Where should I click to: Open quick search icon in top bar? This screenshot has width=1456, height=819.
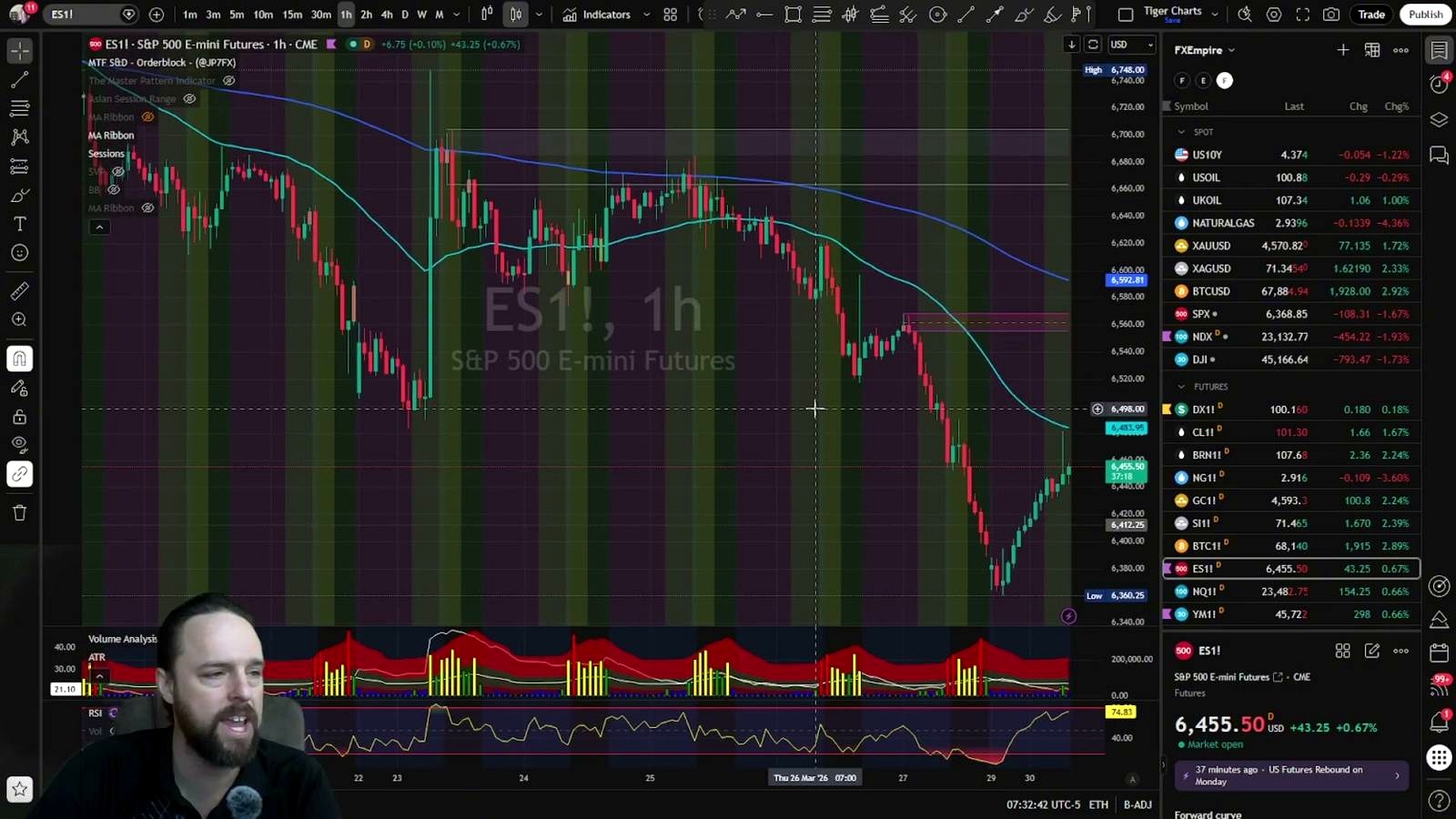point(1245,15)
